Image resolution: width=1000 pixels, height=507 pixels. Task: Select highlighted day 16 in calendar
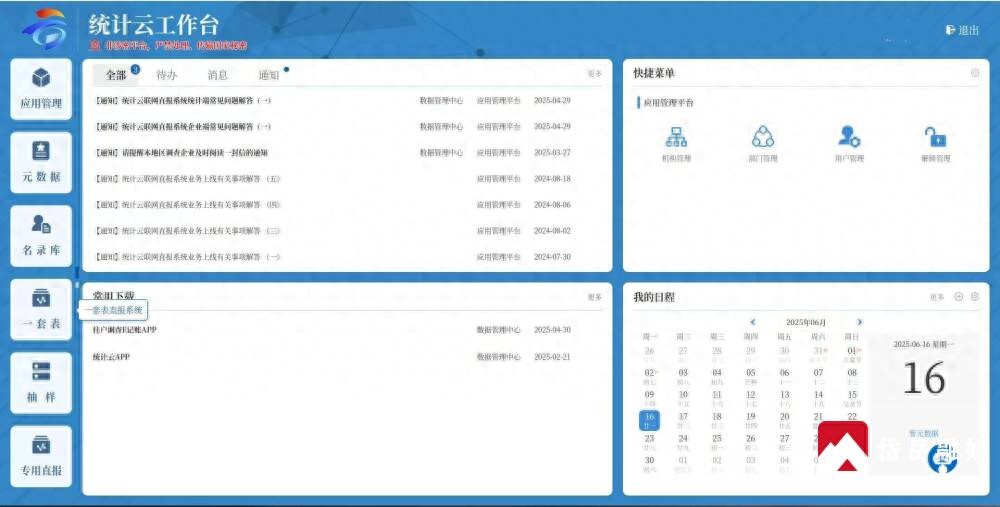point(649,420)
